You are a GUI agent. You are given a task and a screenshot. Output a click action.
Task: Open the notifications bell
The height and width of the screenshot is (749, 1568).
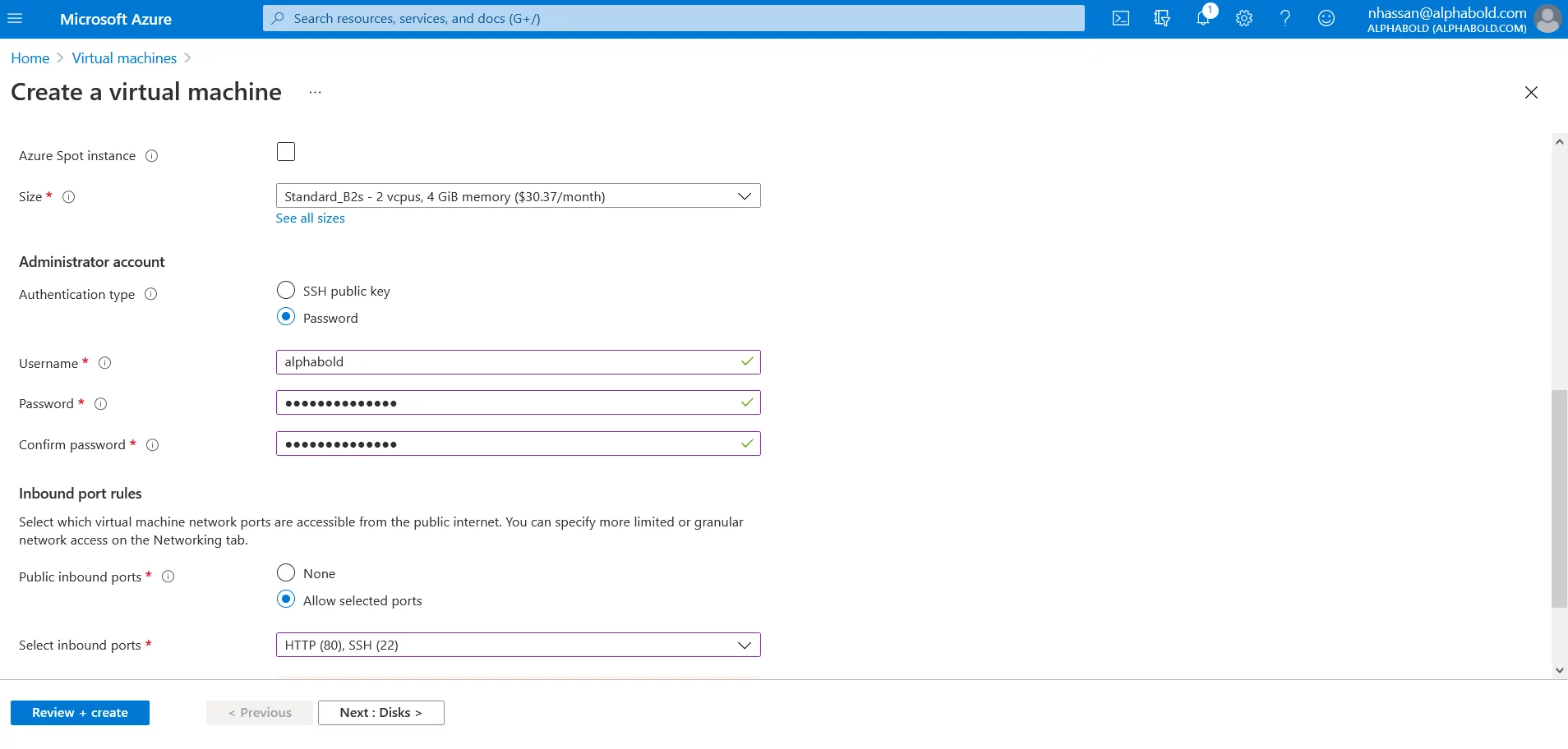pyautogui.click(x=1203, y=19)
